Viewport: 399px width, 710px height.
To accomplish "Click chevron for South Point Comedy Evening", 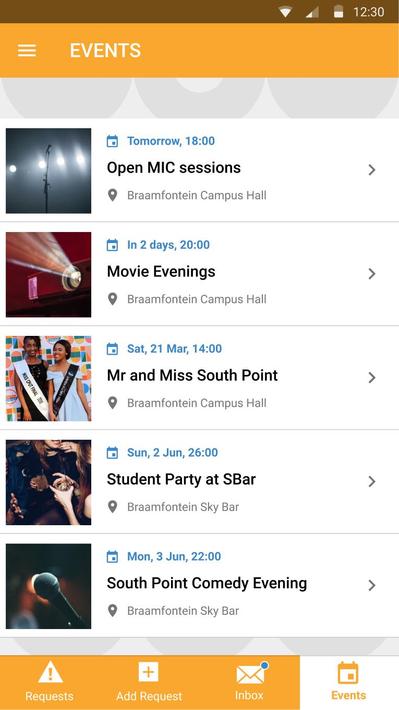I will [372, 585].
